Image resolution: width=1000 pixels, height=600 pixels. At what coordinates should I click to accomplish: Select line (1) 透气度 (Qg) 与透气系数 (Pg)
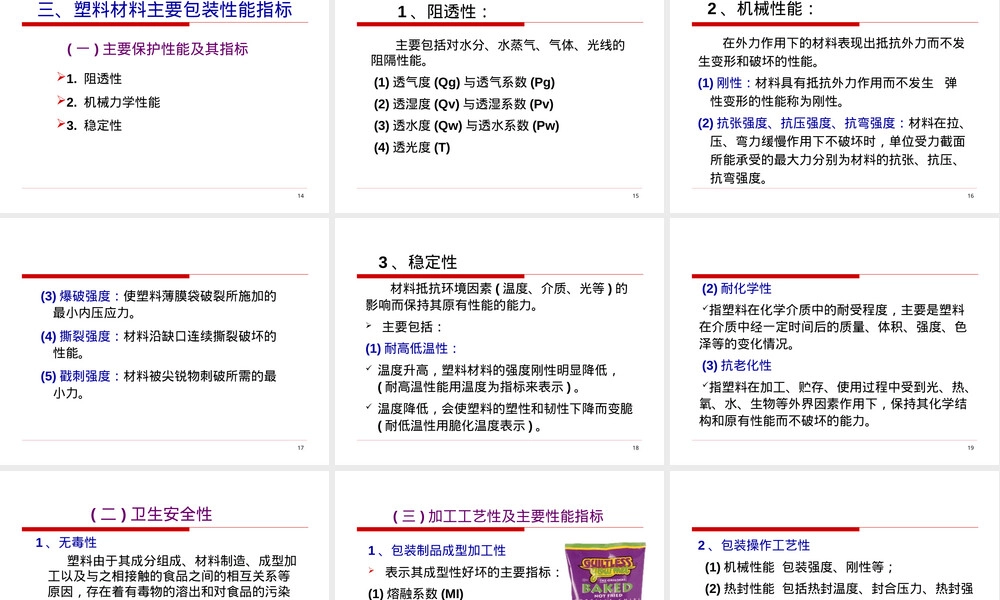coord(464,82)
